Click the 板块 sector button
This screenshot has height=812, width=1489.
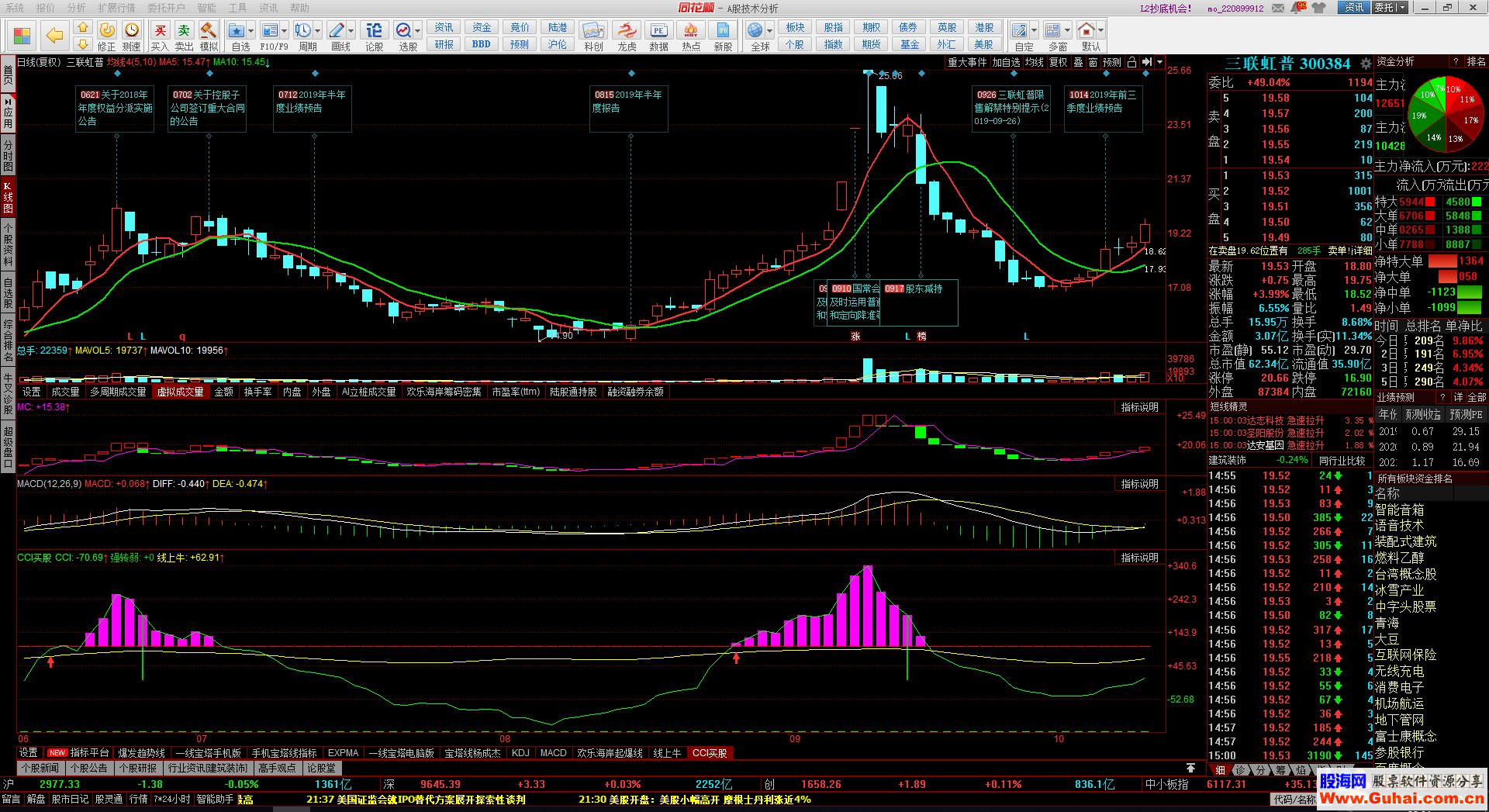(795, 27)
